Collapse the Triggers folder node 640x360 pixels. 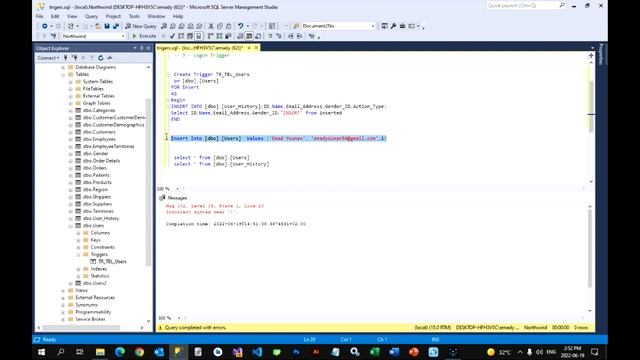[x=78, y=254]
